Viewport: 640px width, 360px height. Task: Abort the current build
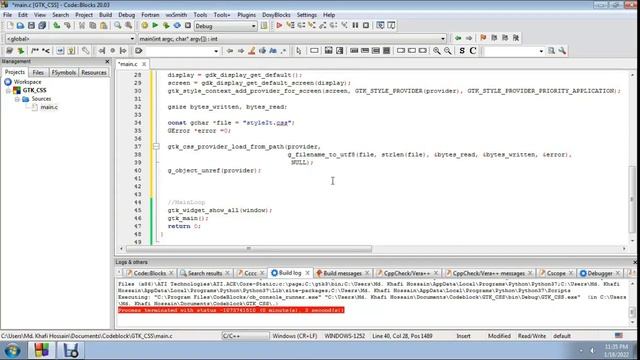pyautogui.click(x=188, y=25)
